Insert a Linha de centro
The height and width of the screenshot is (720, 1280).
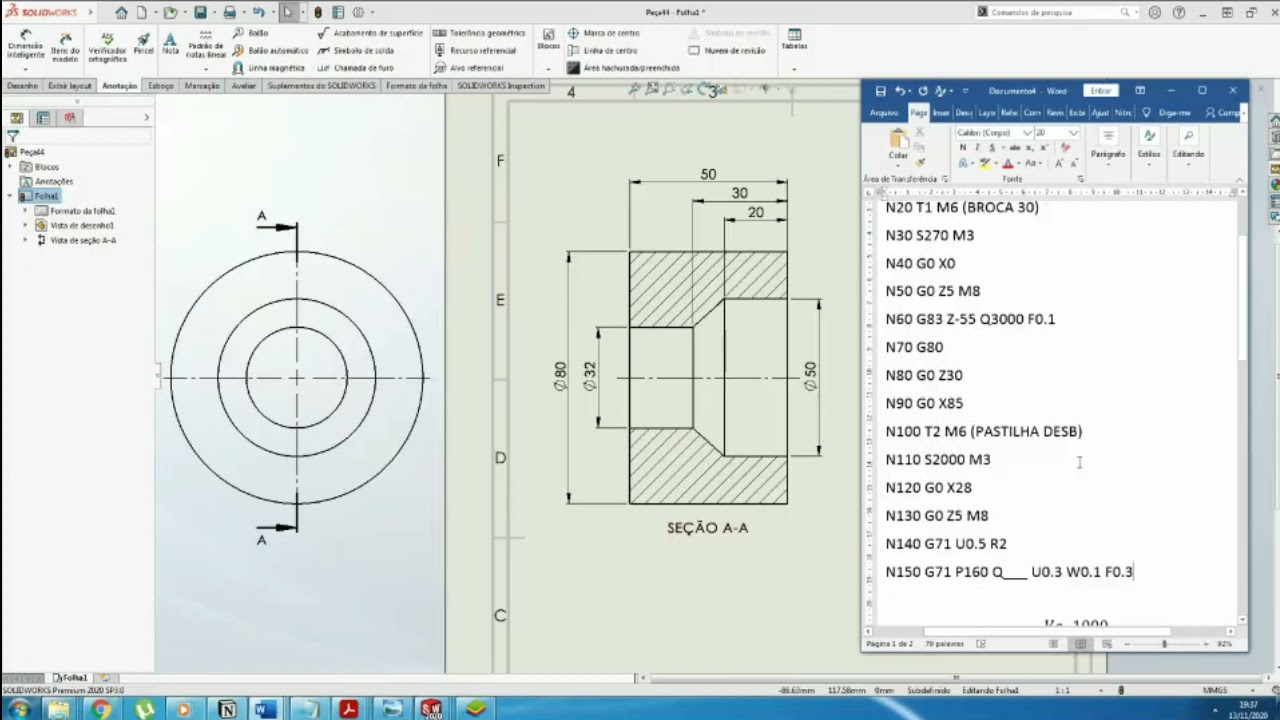point(602,50)
